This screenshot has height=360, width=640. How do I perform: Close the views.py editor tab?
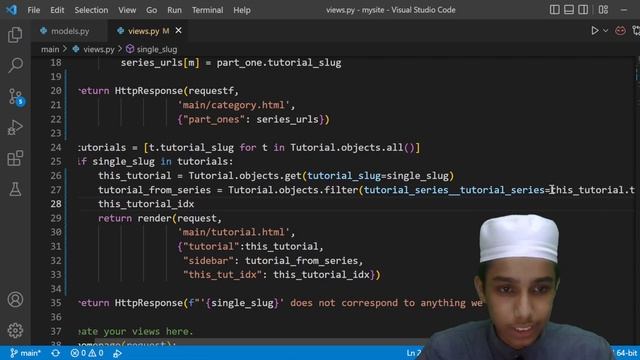(x=178, y=31)
